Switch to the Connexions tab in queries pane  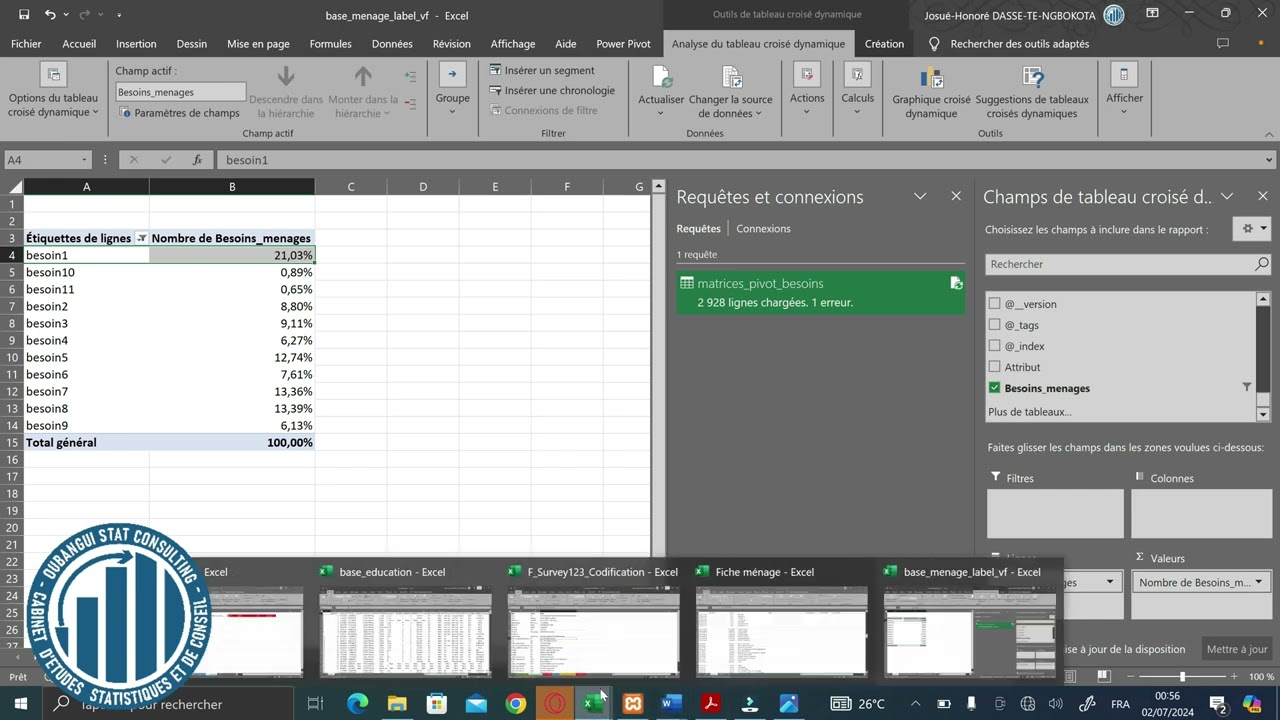pos(763,229)
